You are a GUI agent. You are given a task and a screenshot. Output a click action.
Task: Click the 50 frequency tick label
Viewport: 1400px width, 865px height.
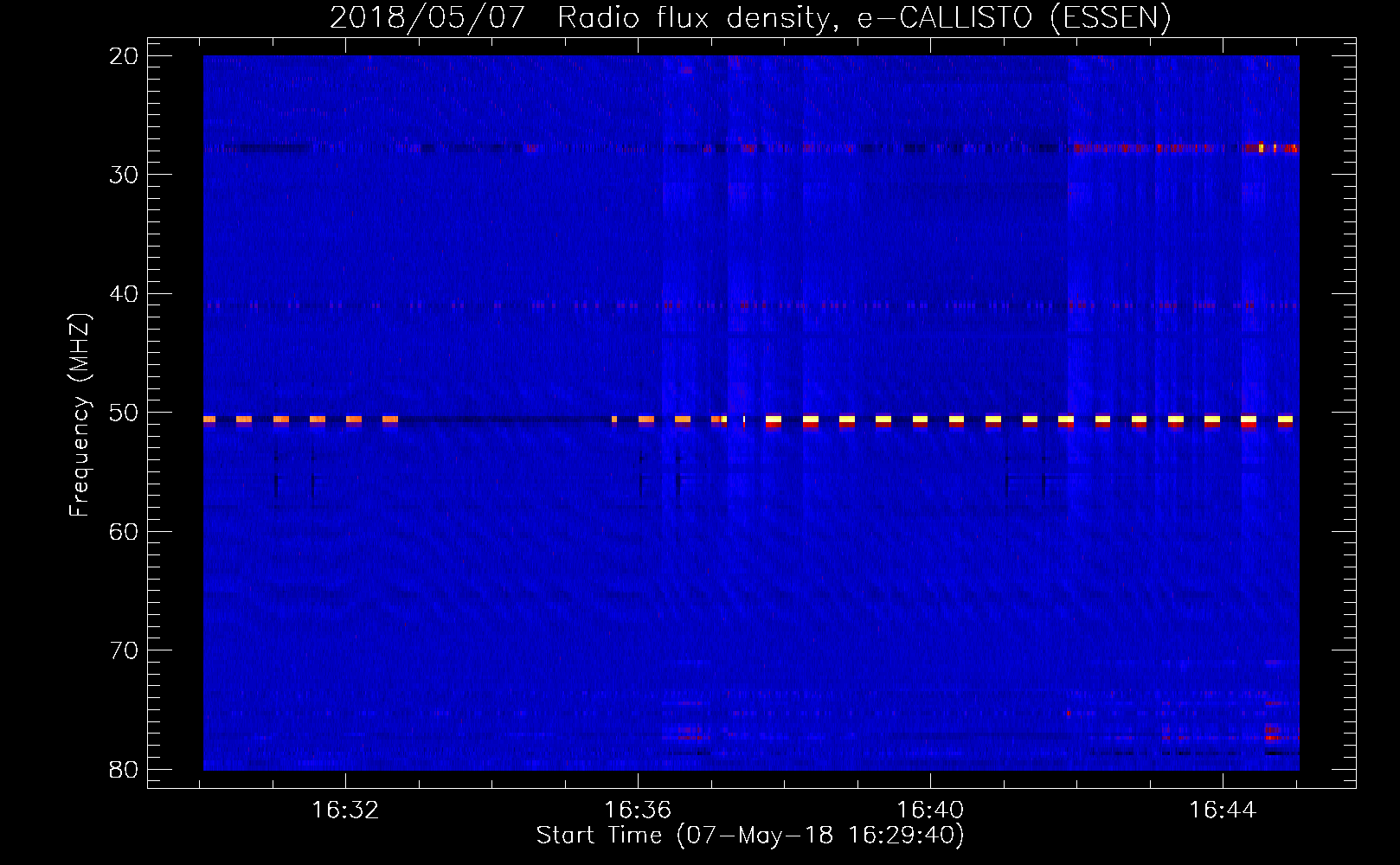pos(124,413)
